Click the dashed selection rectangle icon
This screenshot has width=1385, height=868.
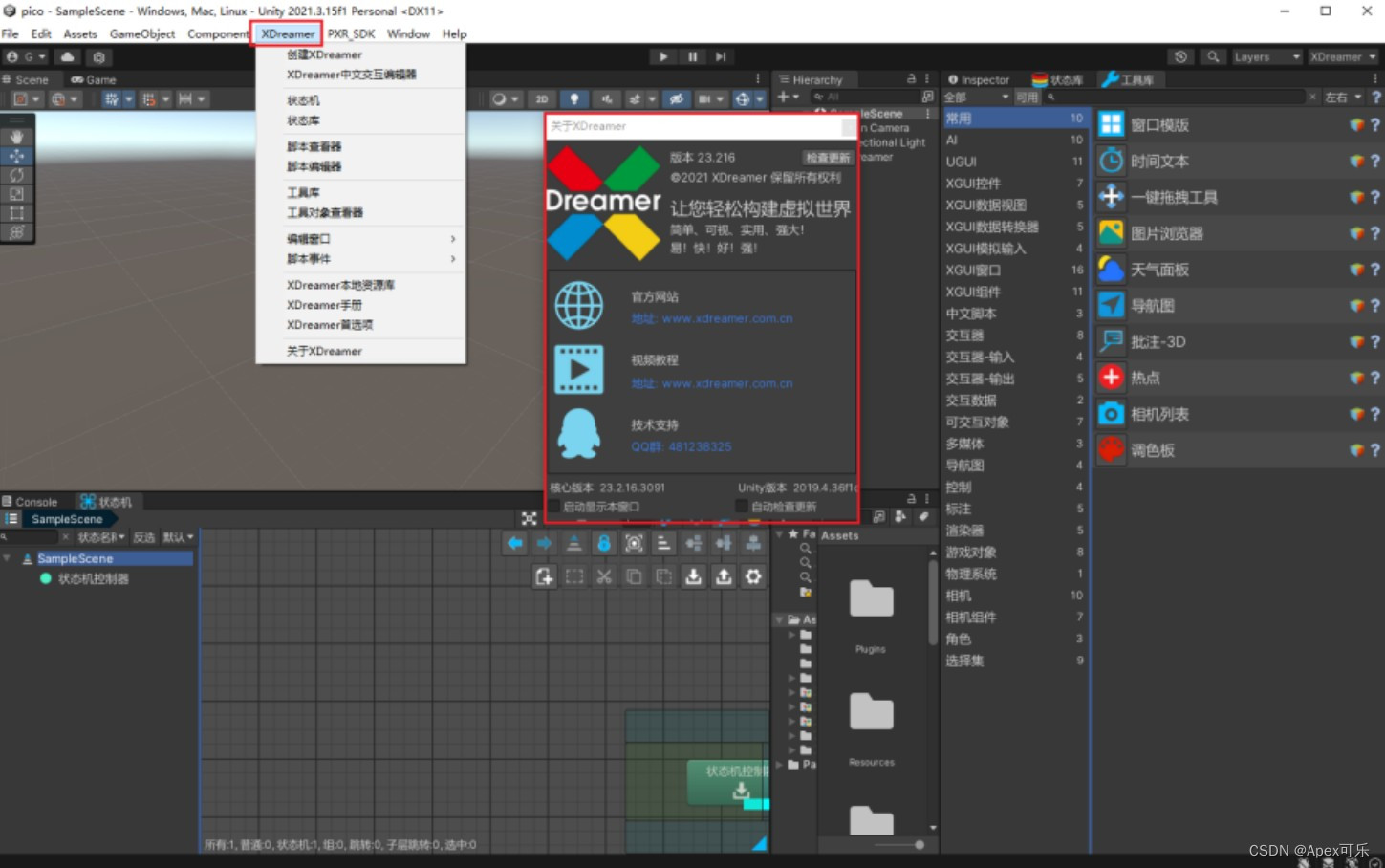pyautogui.click(x=573, y=576)
